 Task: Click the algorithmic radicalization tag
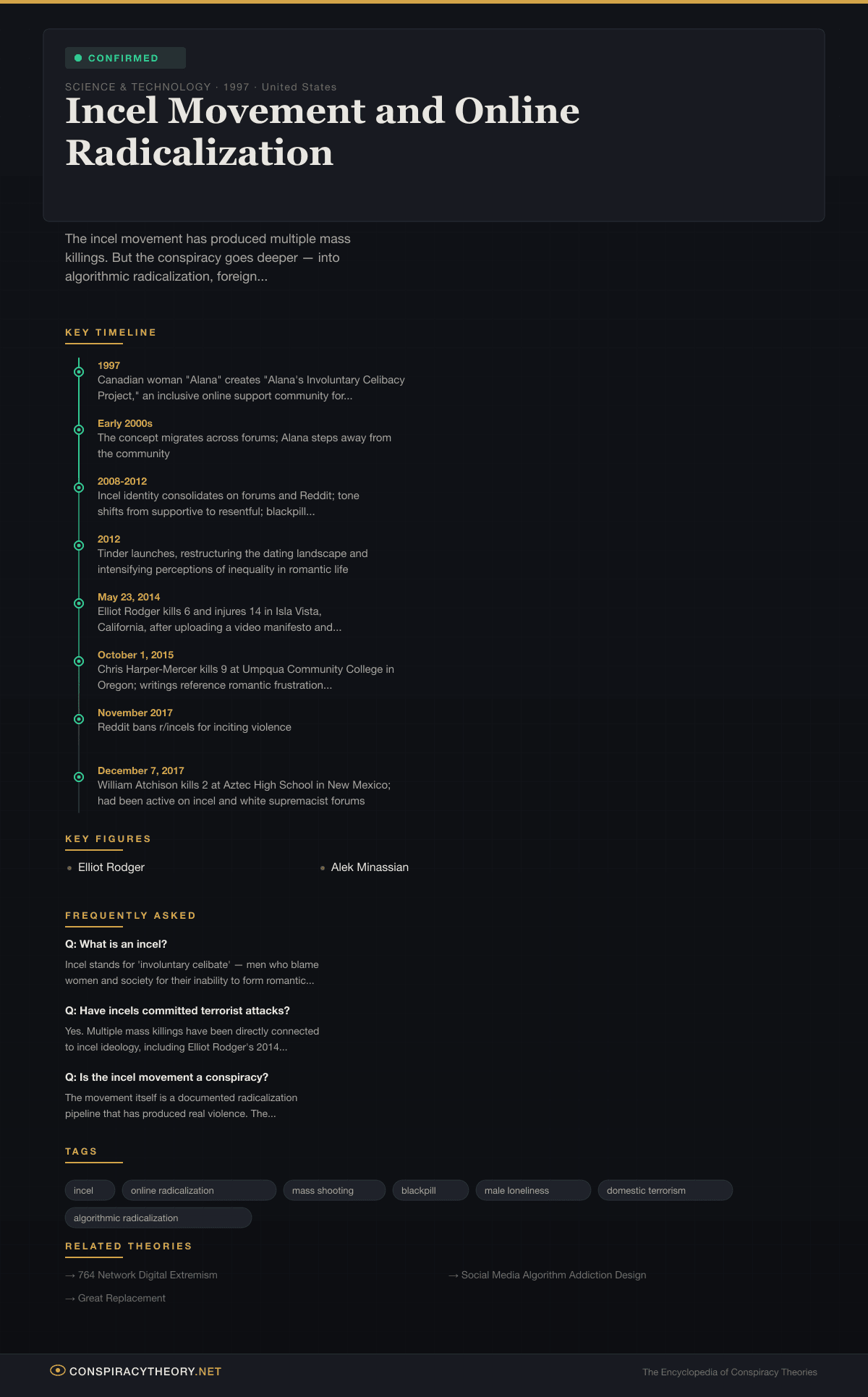point(158,1218)
